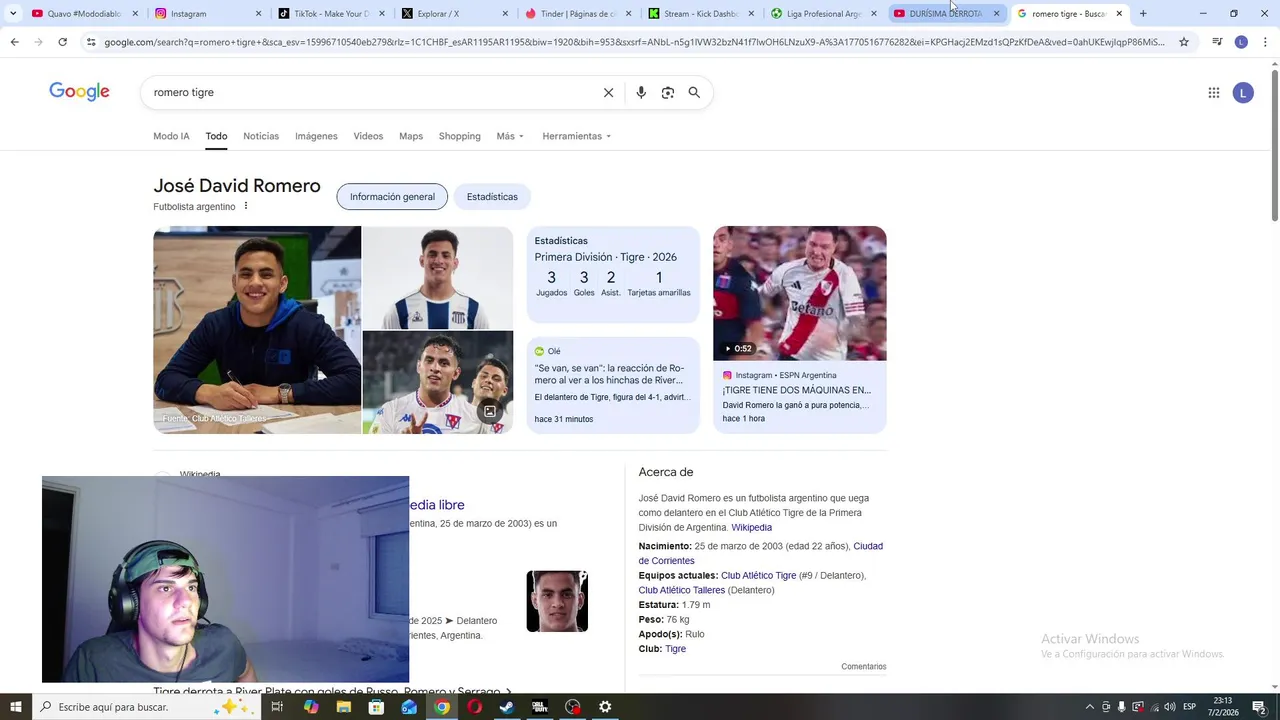The width and height of the screenshot is (1280, 720).
Task: Bookmark this page with the star icon
Action: (x=1184, y=42)
